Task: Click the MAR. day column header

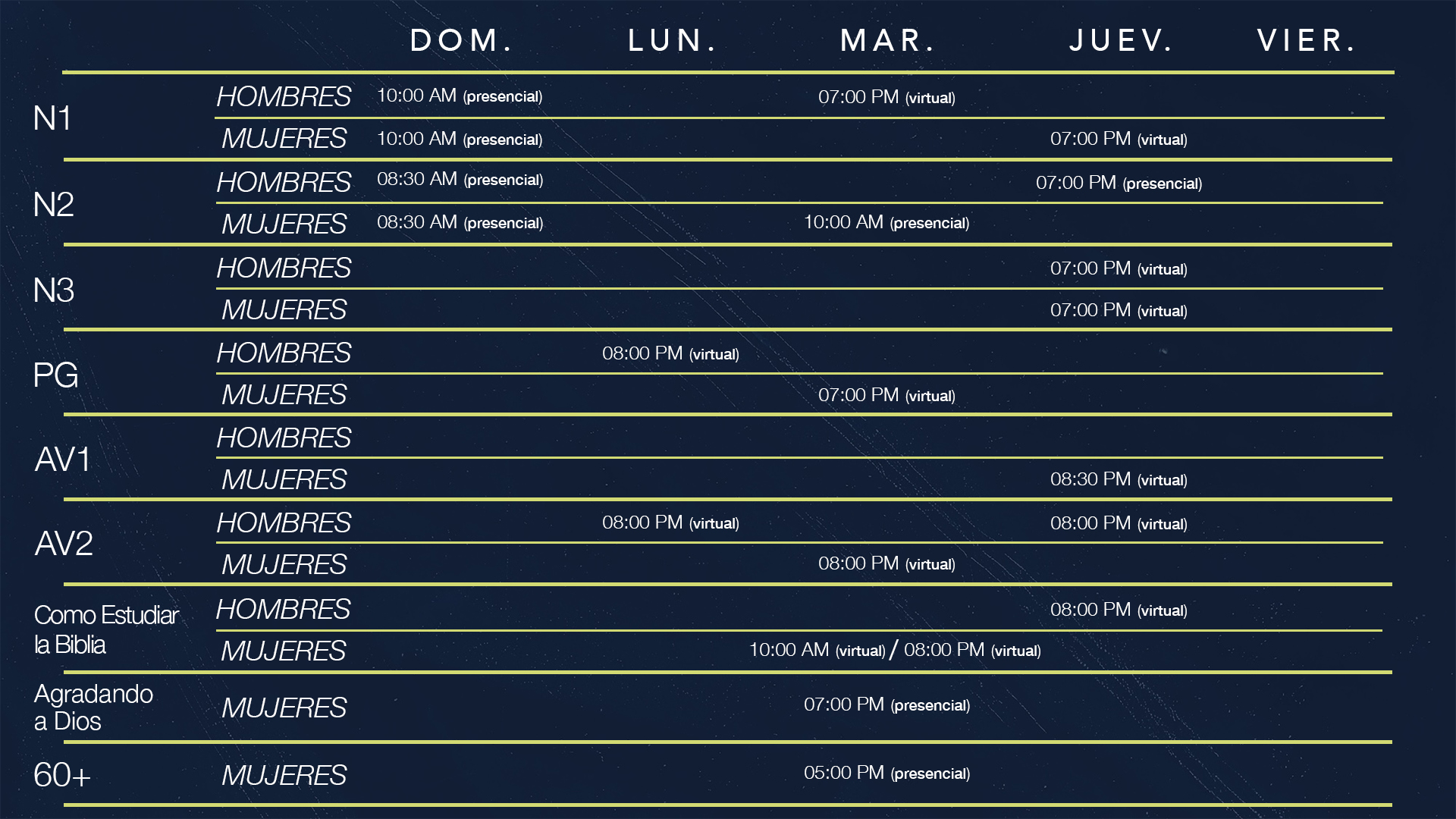Action: tap(887, 41)
